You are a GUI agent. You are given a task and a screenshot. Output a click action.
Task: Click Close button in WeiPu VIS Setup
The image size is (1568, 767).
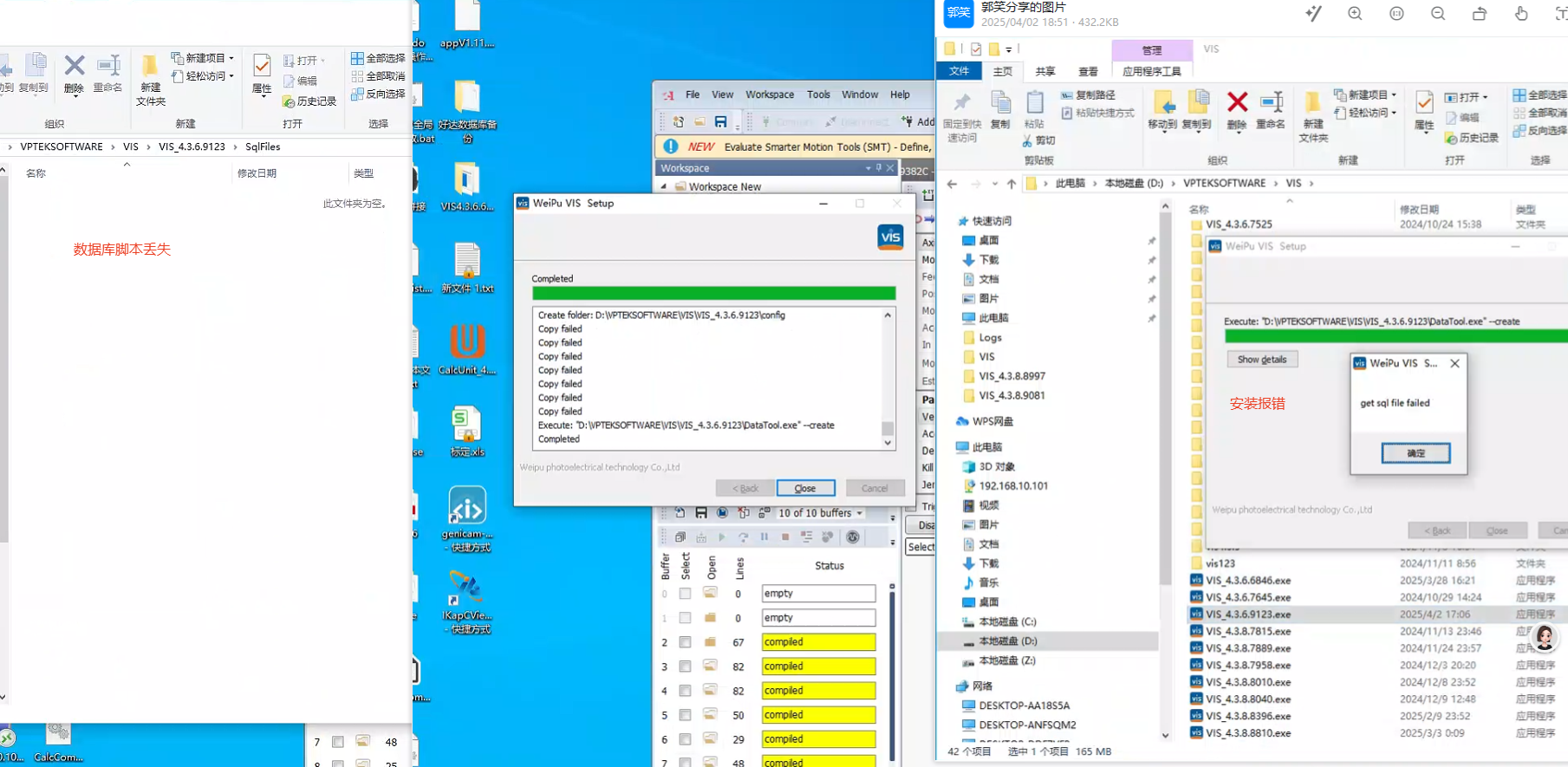click(x=806, y=488)
